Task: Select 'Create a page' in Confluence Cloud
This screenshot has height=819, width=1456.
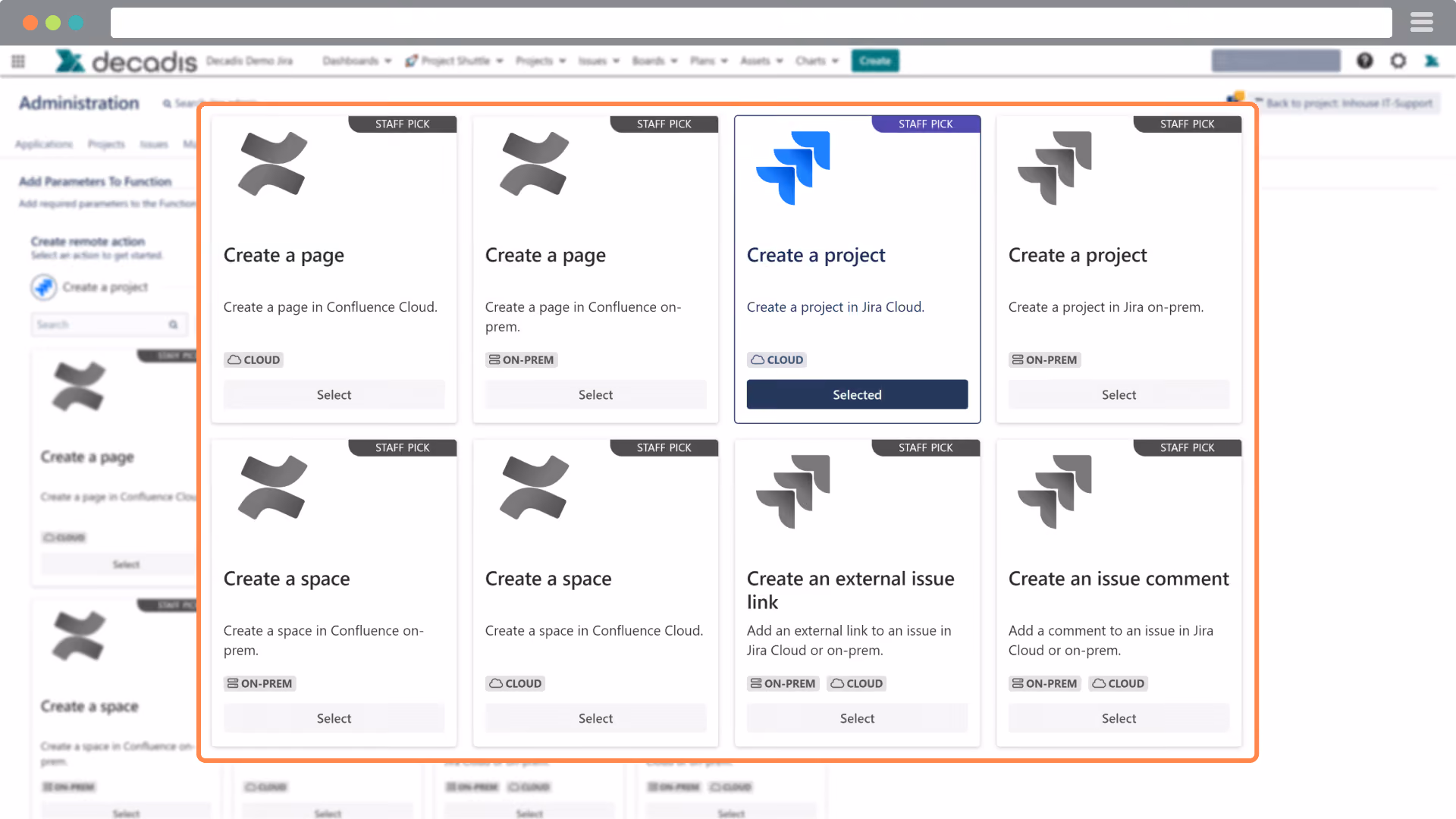Action: pyautogui.click(x=334, y=395)
